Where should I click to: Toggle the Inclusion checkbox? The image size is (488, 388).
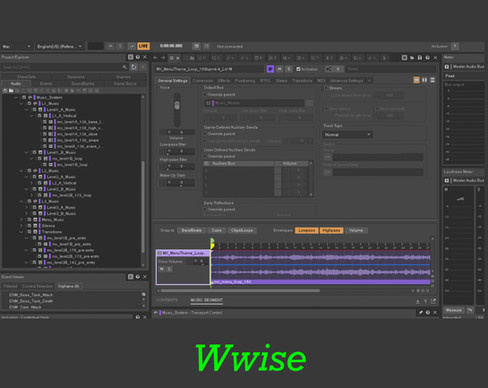[x=298, y=69]
